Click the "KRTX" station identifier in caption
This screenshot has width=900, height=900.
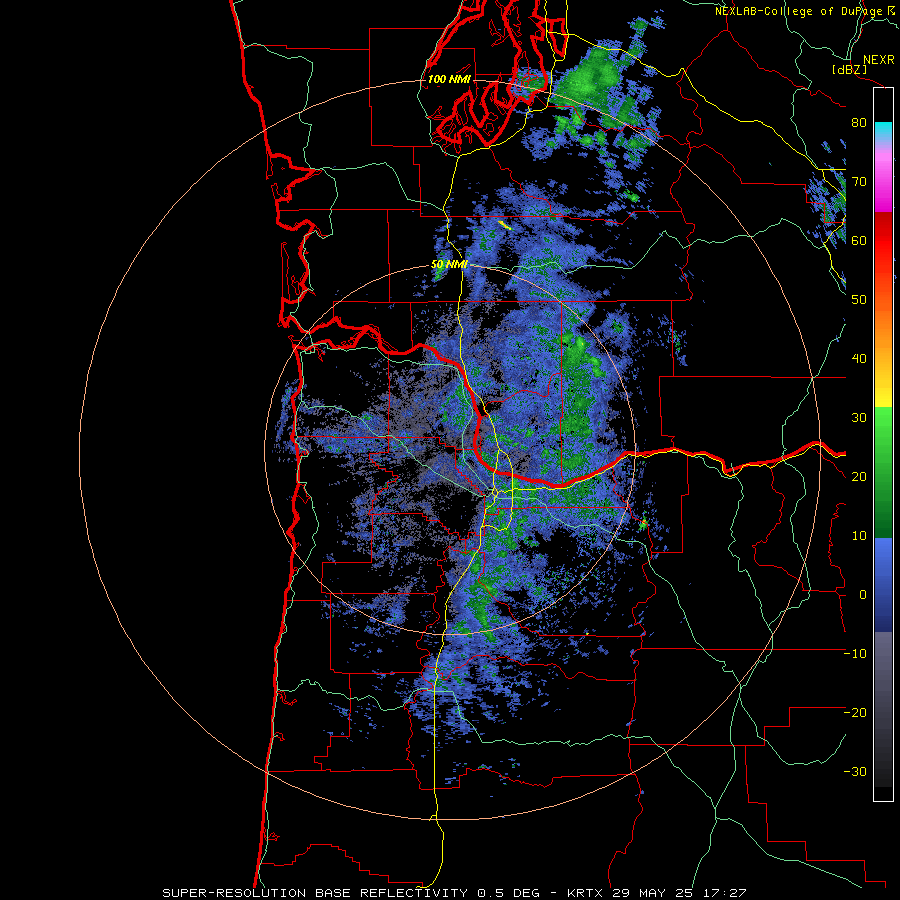(x=587, y=893)
